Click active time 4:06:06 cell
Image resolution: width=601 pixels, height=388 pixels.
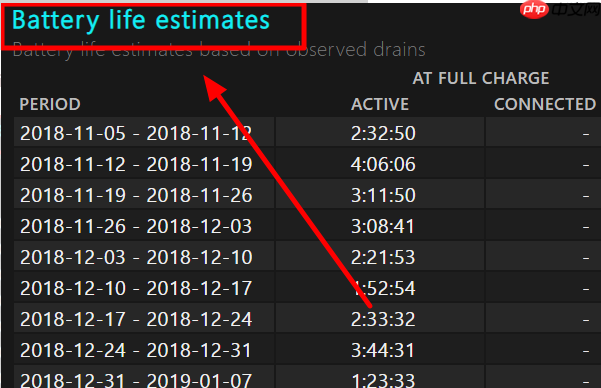click(x=380, y=164)
